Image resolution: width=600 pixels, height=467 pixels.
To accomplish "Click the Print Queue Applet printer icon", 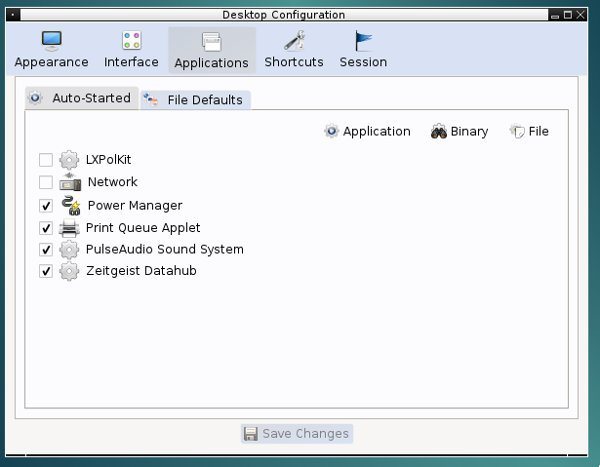I will [x=69, y=228].
